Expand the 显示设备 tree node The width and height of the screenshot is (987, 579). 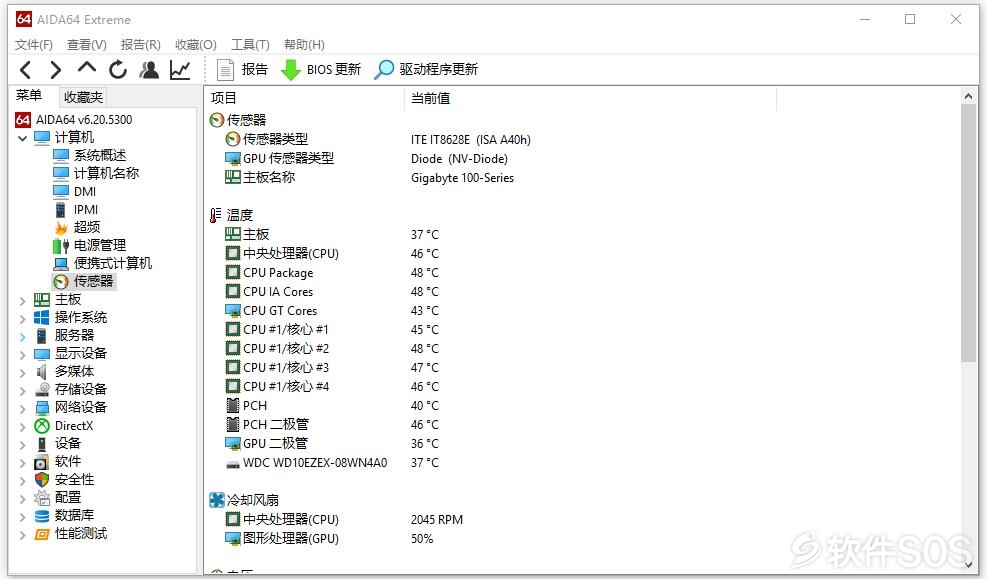(23, 354)
